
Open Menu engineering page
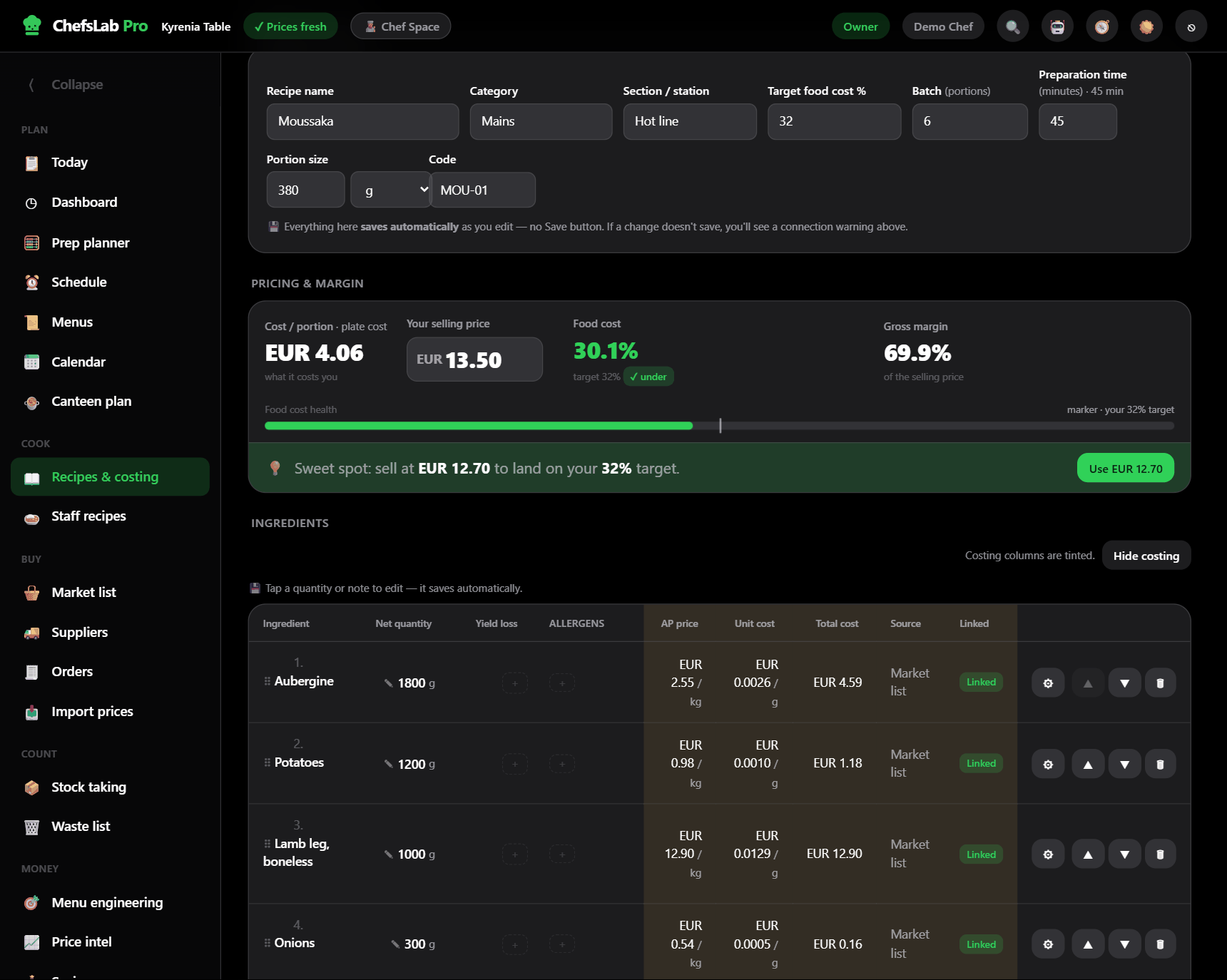coord(110,903)
